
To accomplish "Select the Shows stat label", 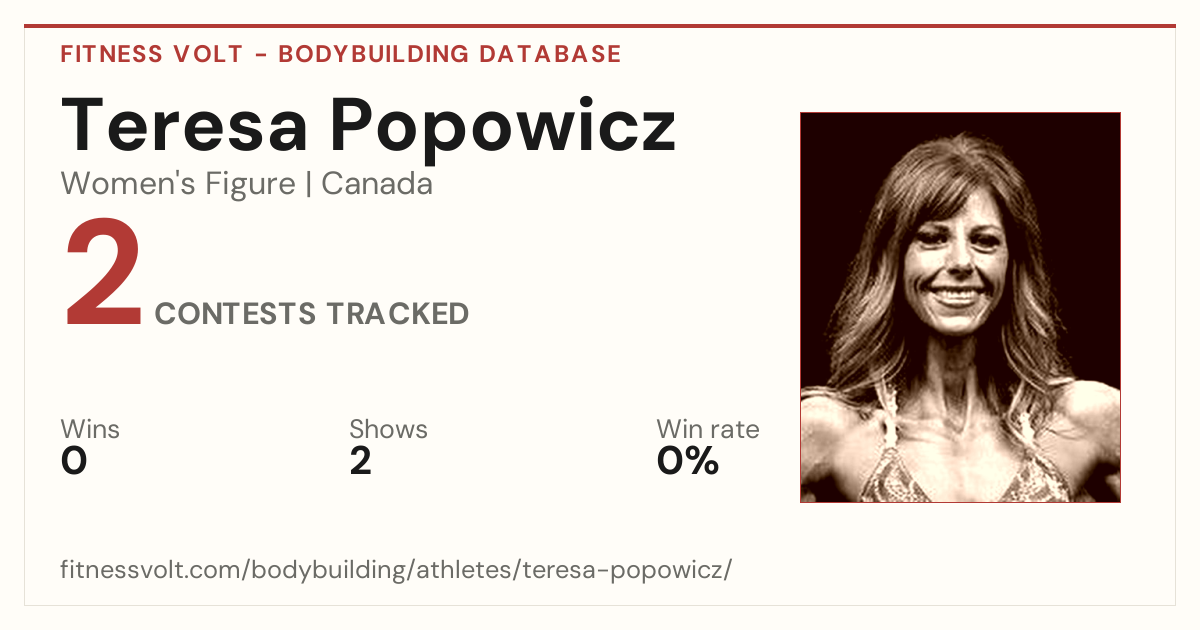I will pos(388,429).
